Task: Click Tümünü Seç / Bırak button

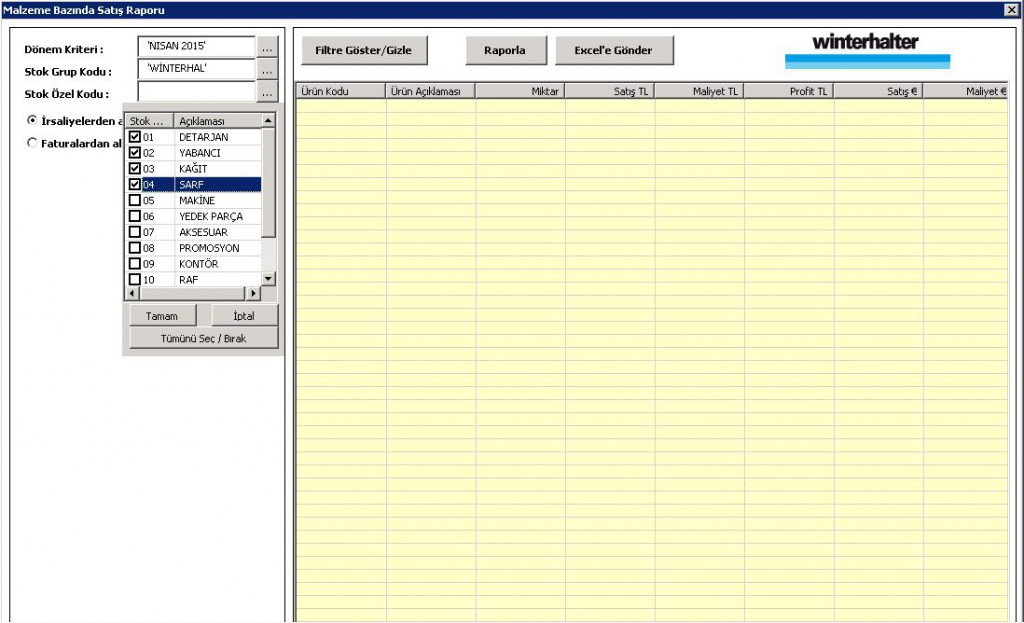Action: pos(204,338)
